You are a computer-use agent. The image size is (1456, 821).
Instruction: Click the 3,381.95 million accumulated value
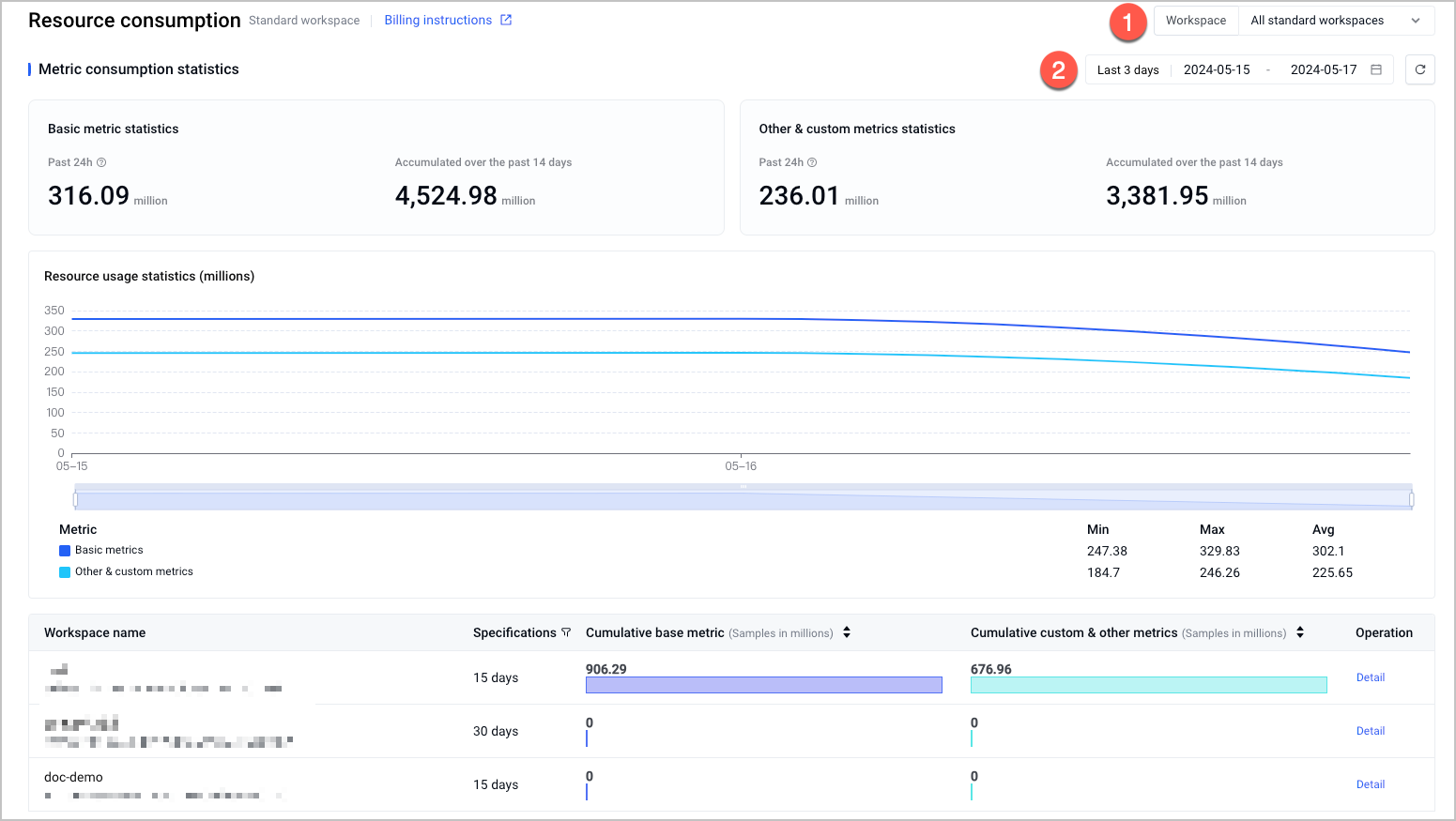[1176, 195]
